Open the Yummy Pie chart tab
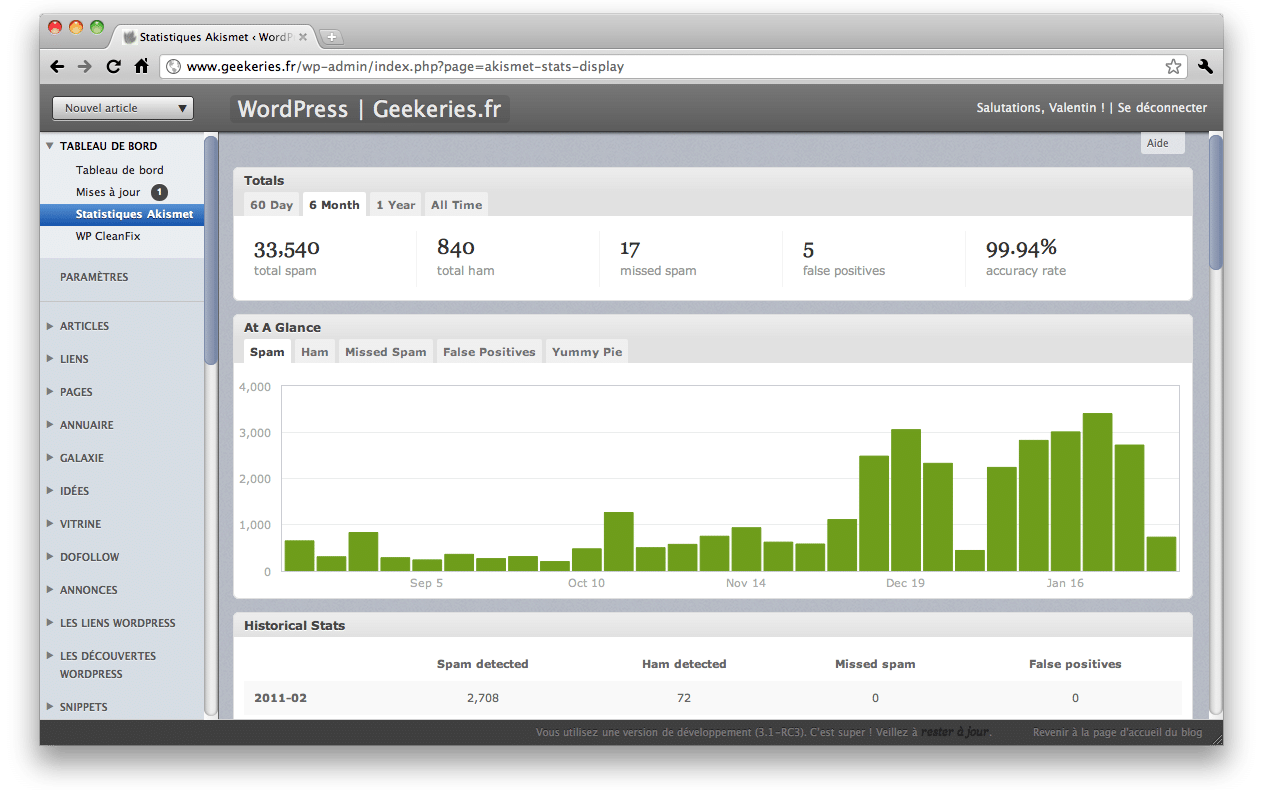The width and height of the screenshot is (1263, 800). pos(587,352)
